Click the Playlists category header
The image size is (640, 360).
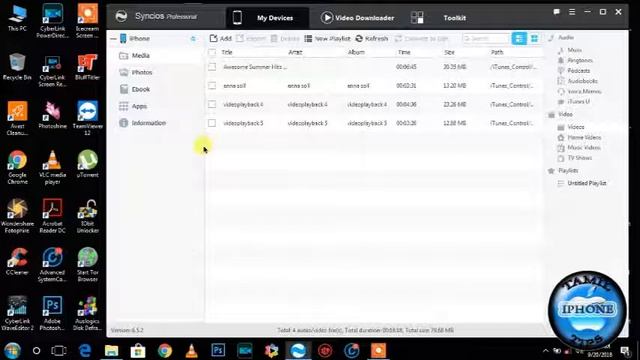point(563,171)
